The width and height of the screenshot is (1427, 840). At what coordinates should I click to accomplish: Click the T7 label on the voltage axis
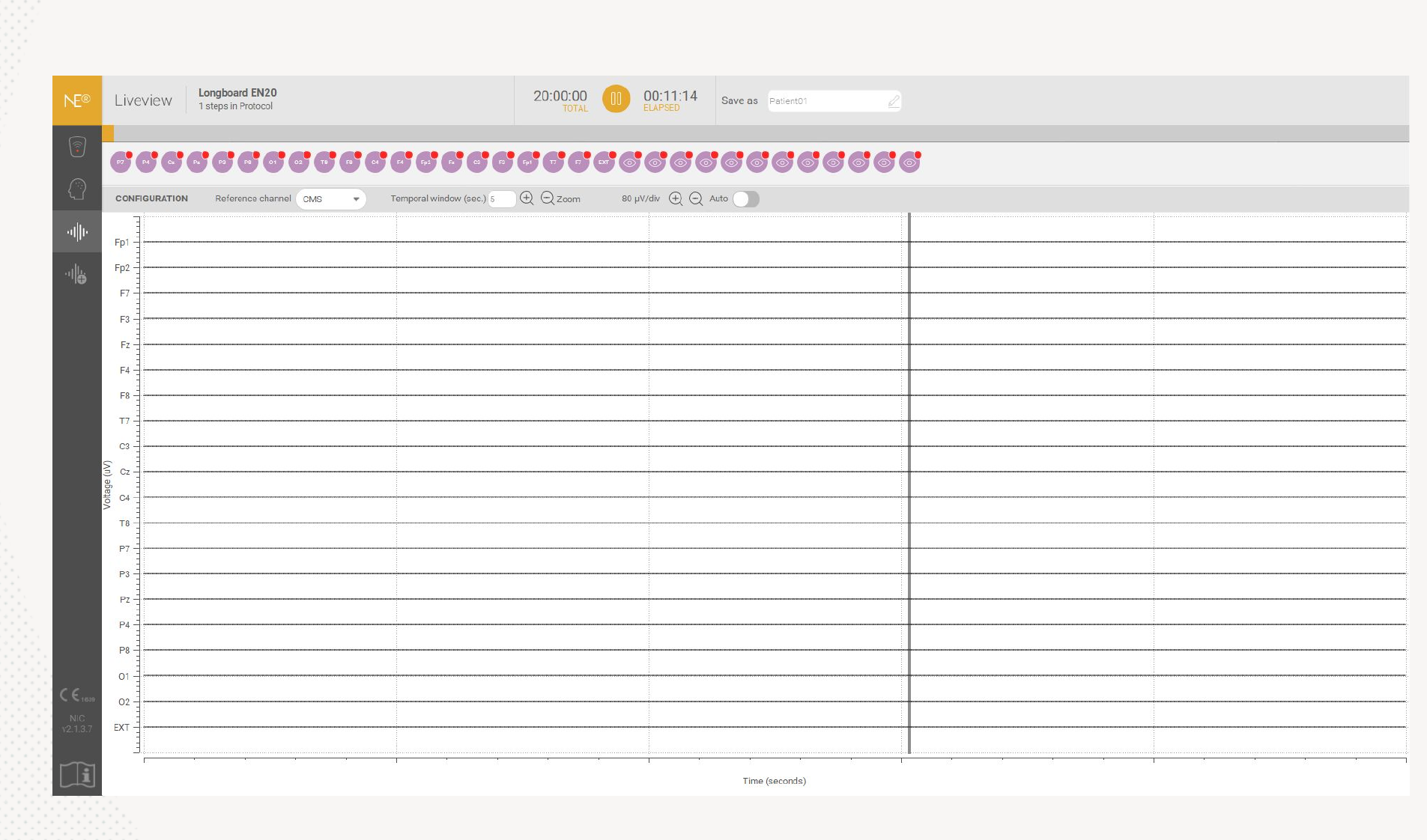[124, 421]
